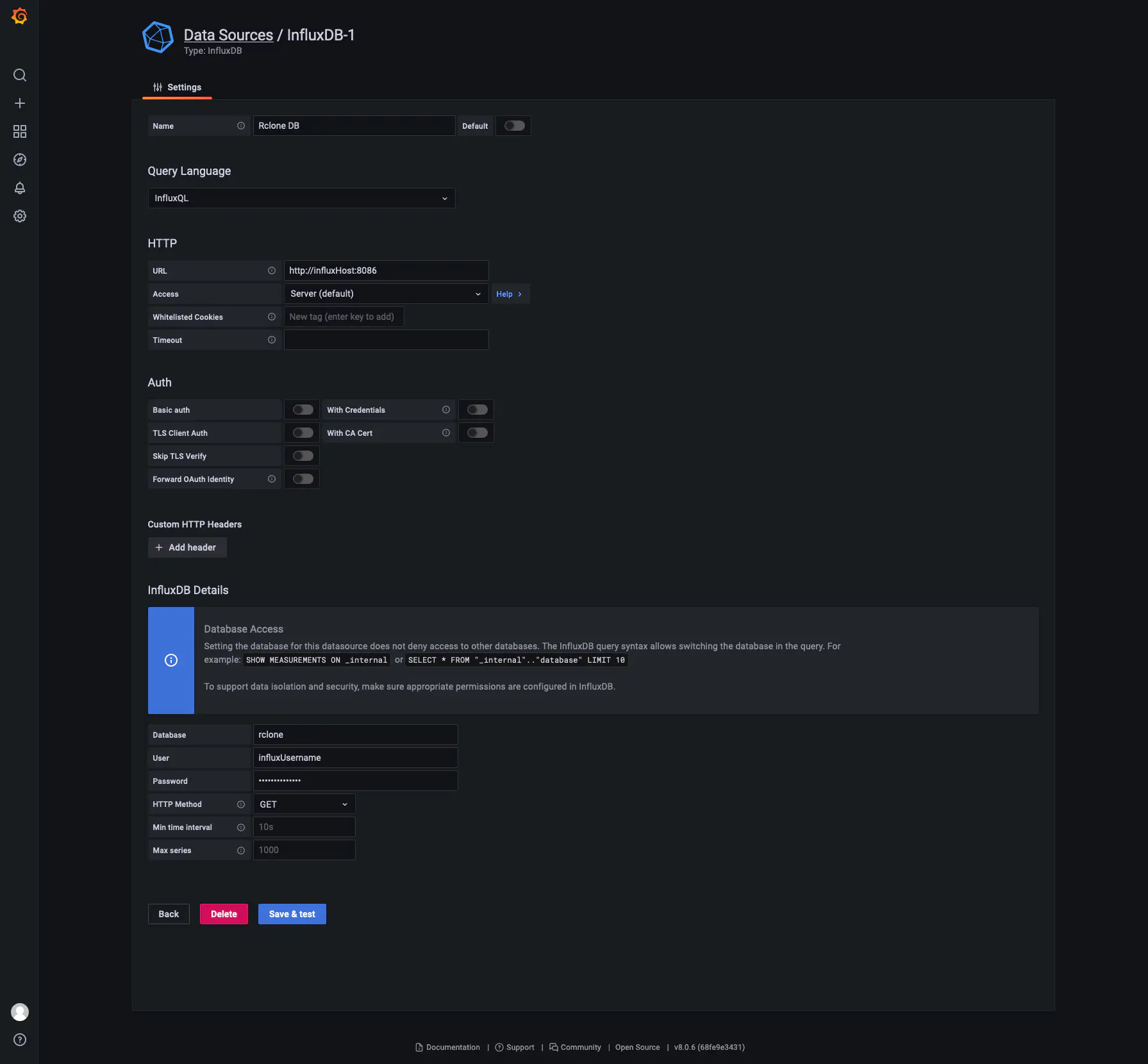Click info icon beside Max series
This screenshot has height=1064, width=1148.
tap(241, 851)
